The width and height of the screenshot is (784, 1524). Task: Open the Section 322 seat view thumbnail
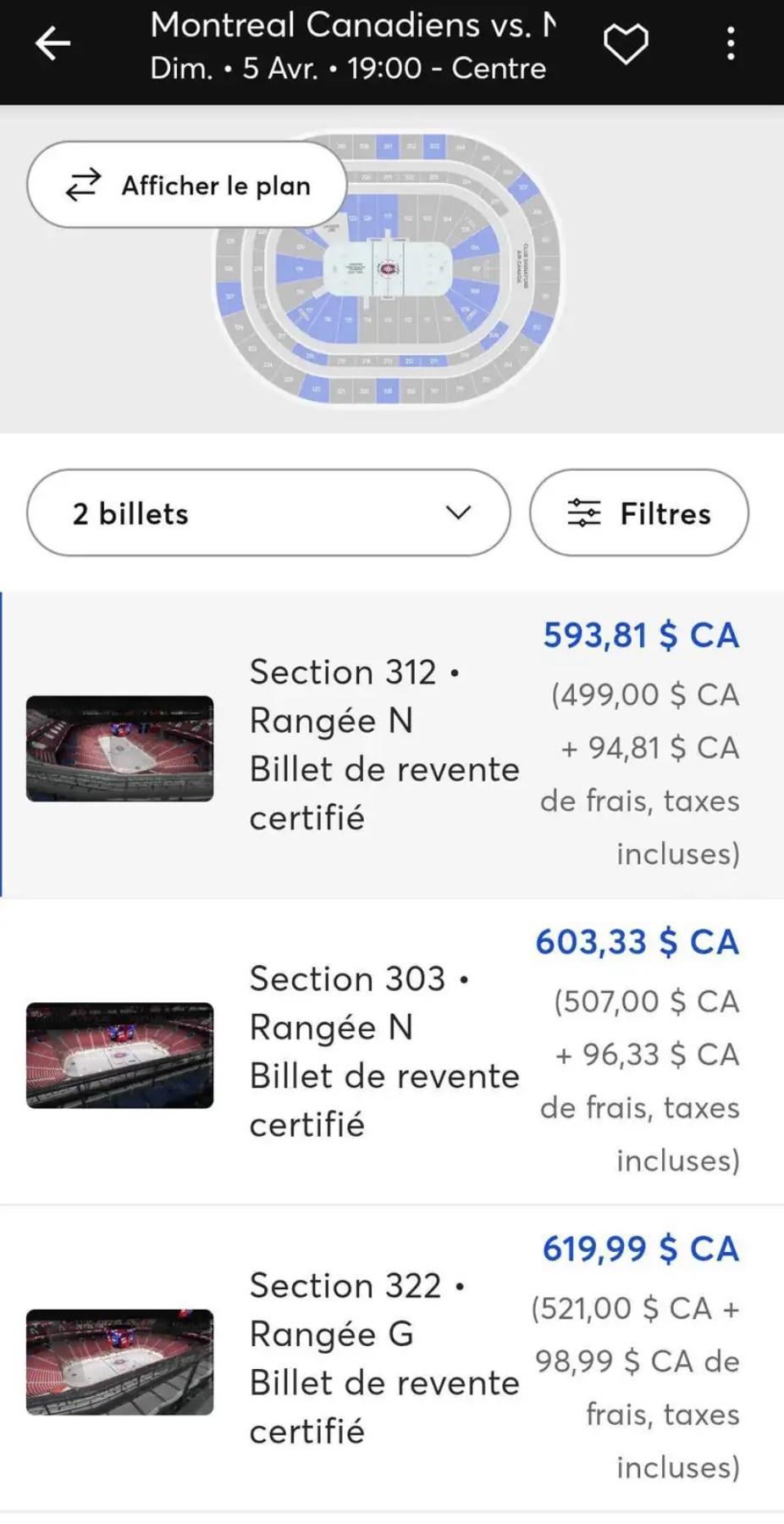pyautogui.click(x=119, y=1362)
